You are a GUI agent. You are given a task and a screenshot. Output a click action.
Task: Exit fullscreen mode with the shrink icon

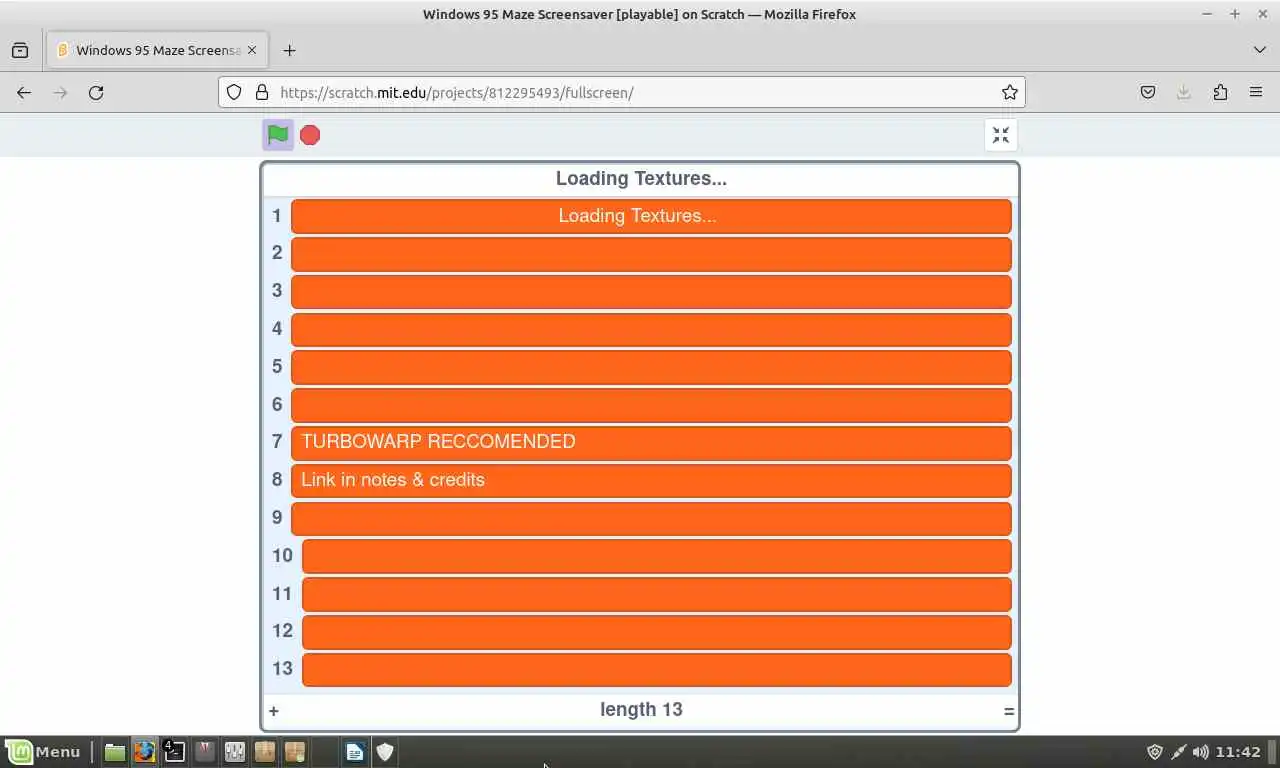(1001, 135)
